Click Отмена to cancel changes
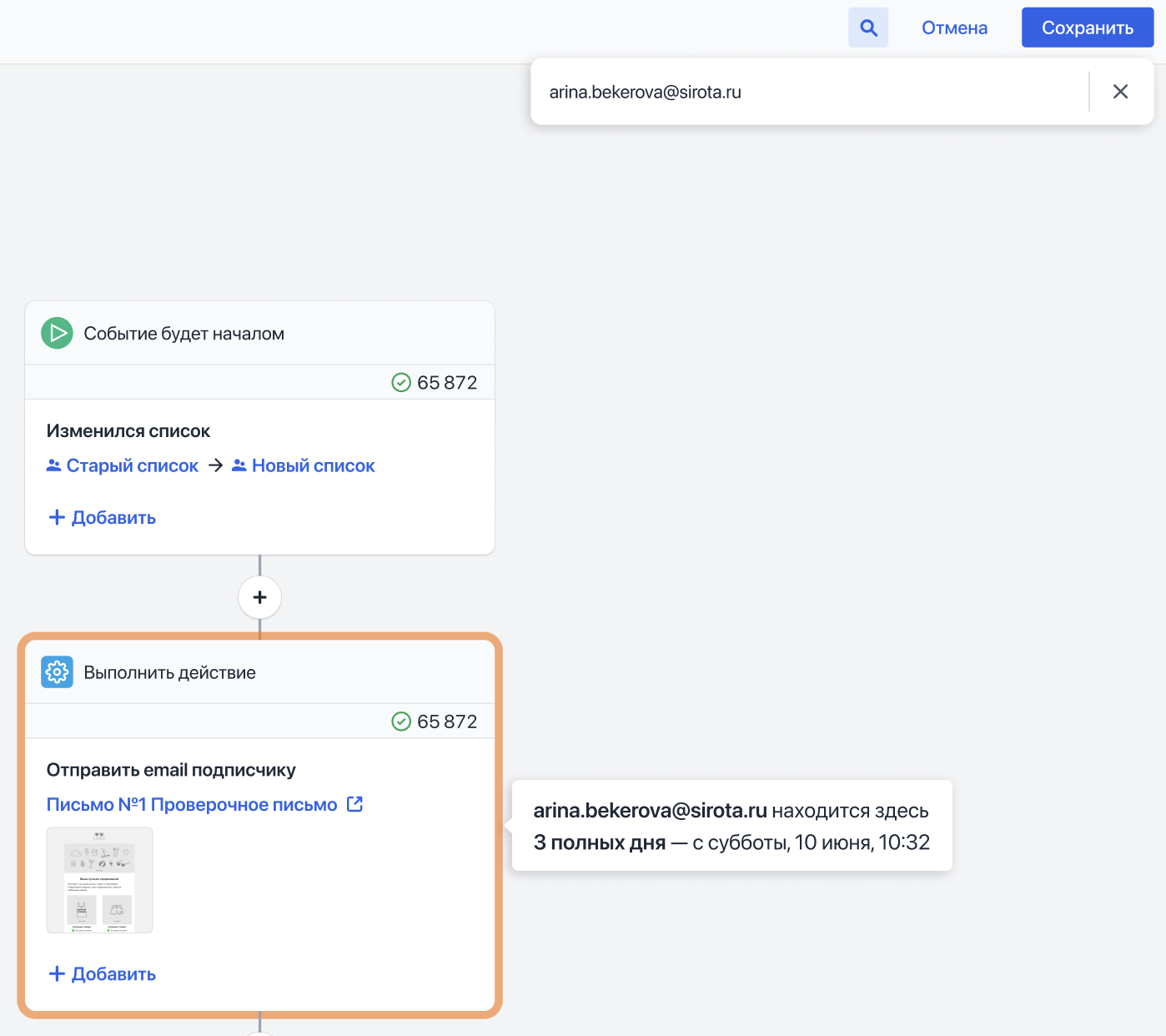1166x1036 pixels. pyautogui.click(x=954, y=28)
